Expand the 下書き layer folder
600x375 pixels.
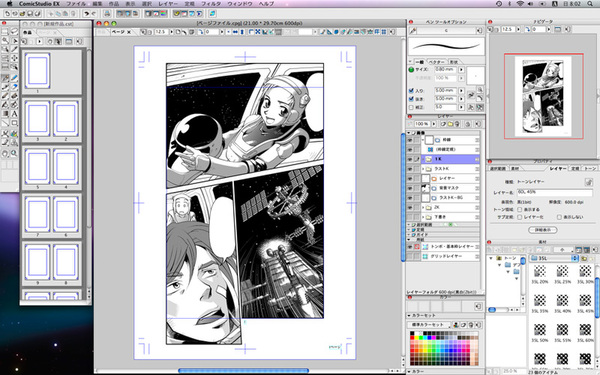(423, 217)
